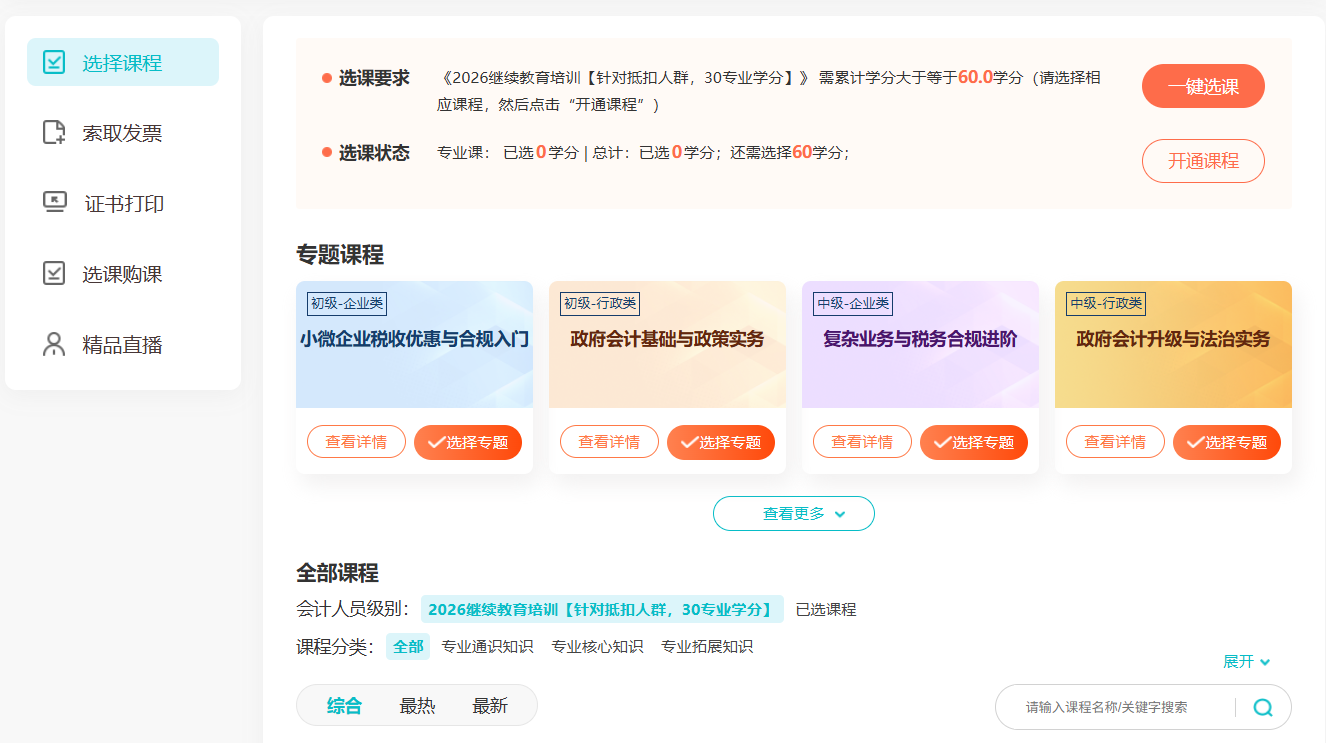View details of 政府会计升级与法治实务

1115,442
